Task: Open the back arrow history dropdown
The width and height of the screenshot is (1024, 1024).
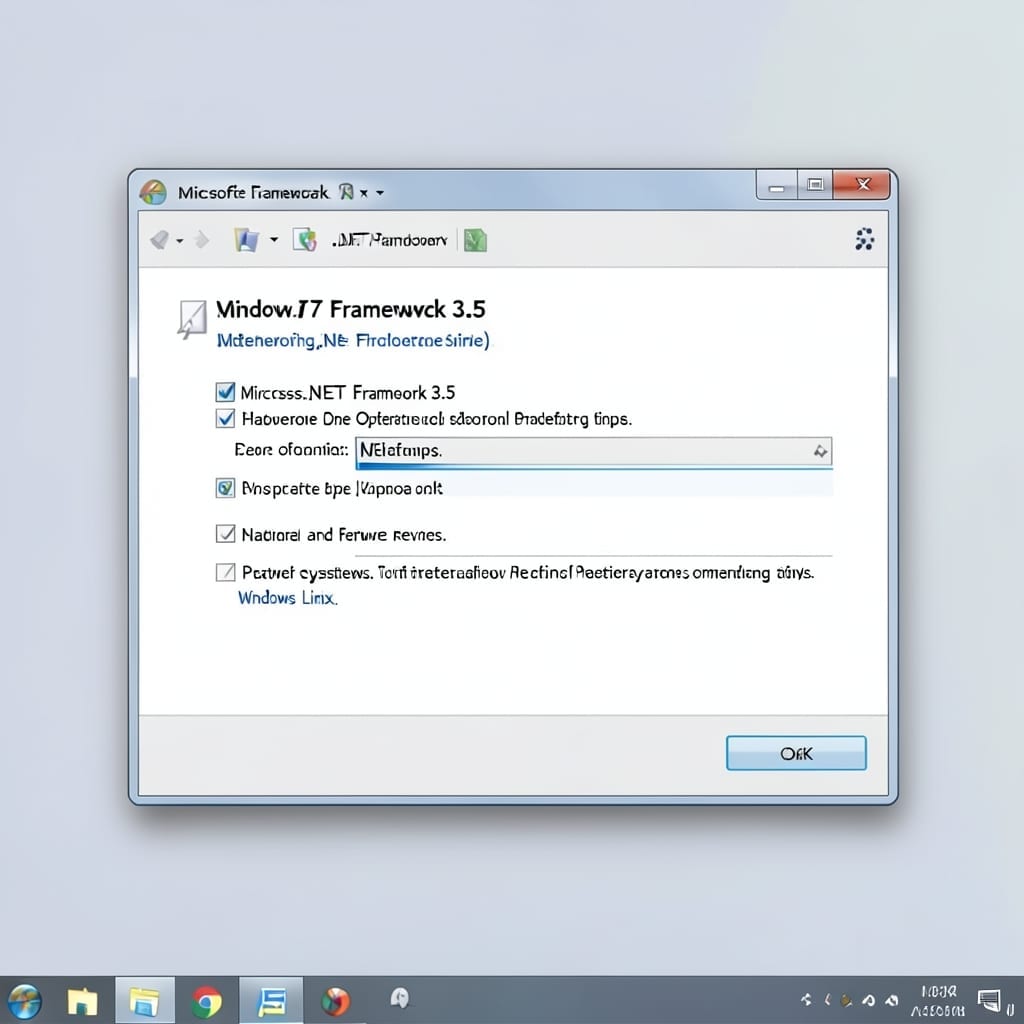Action: [x=180, y=241]
